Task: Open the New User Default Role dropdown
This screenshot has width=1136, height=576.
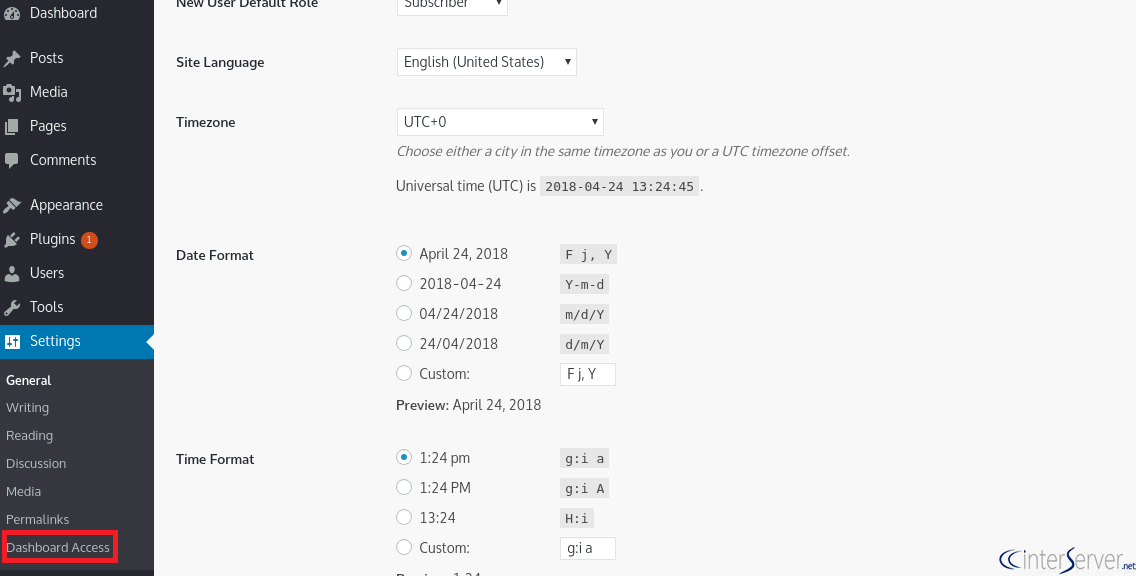Action: pos(452,4)
